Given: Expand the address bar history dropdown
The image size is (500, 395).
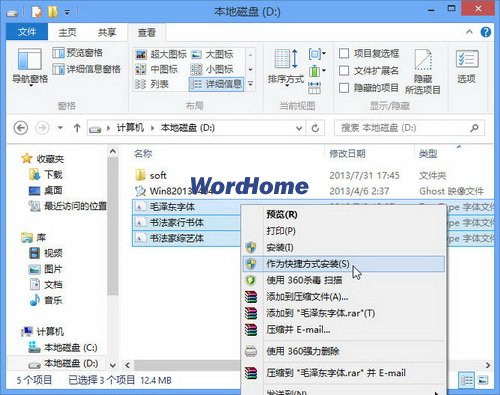Looking at the screenshot, I should [299, 128].
